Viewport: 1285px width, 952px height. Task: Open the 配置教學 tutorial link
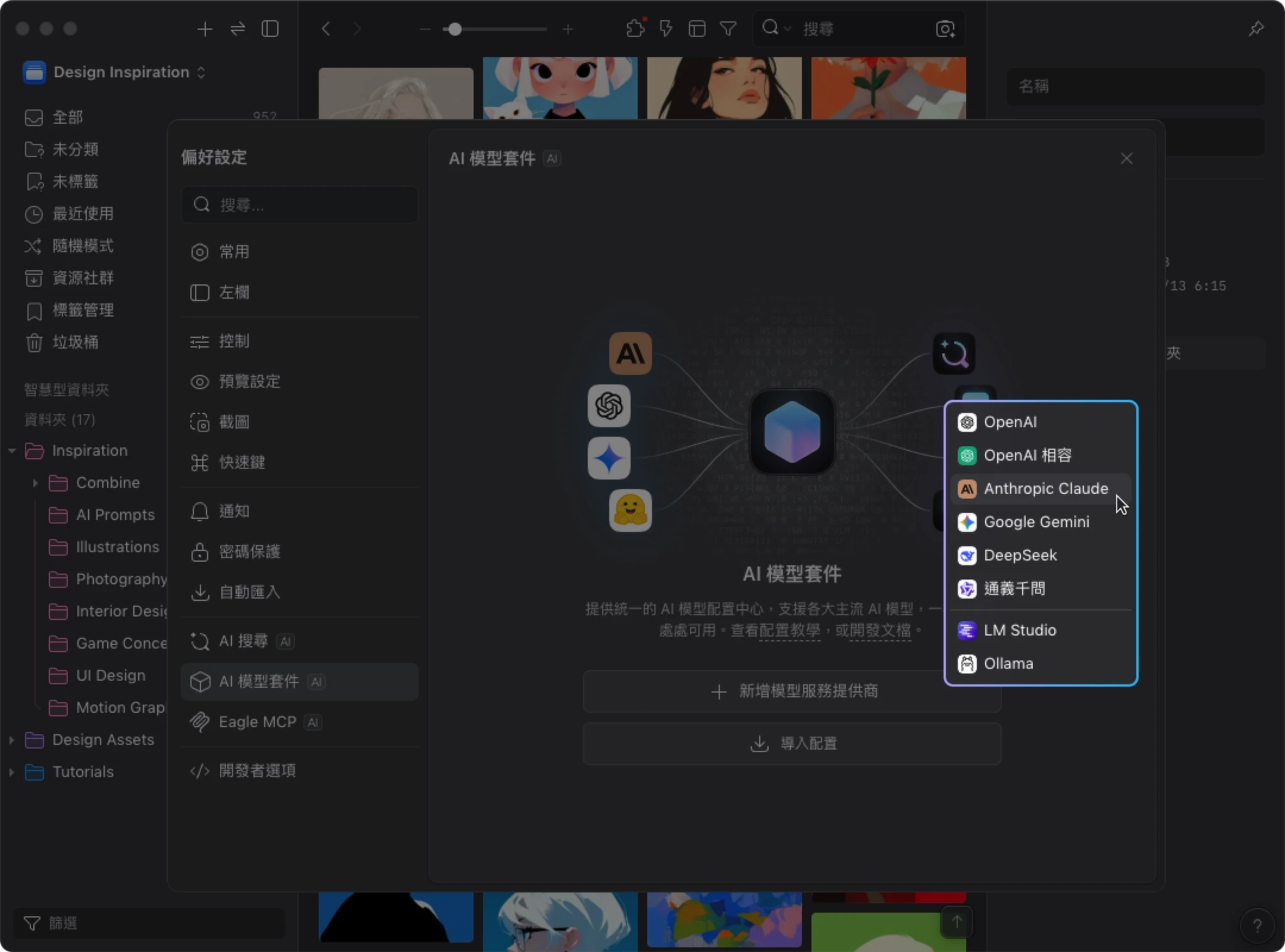click(789, 630)
